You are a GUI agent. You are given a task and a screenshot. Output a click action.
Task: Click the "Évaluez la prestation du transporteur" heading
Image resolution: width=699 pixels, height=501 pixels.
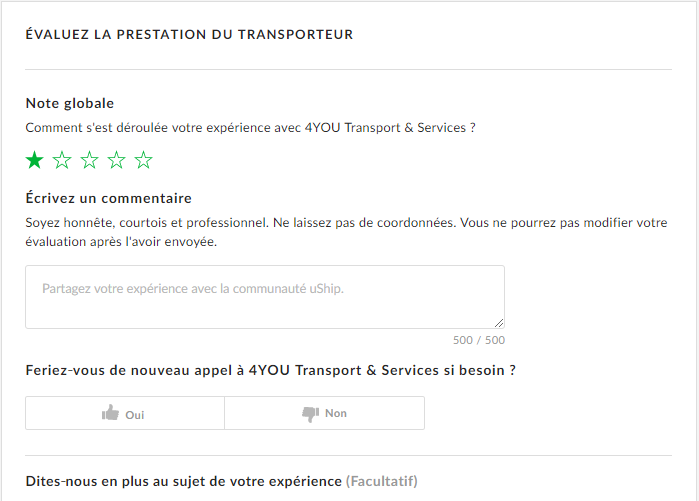pyautogui.click(x=189, y=35)
